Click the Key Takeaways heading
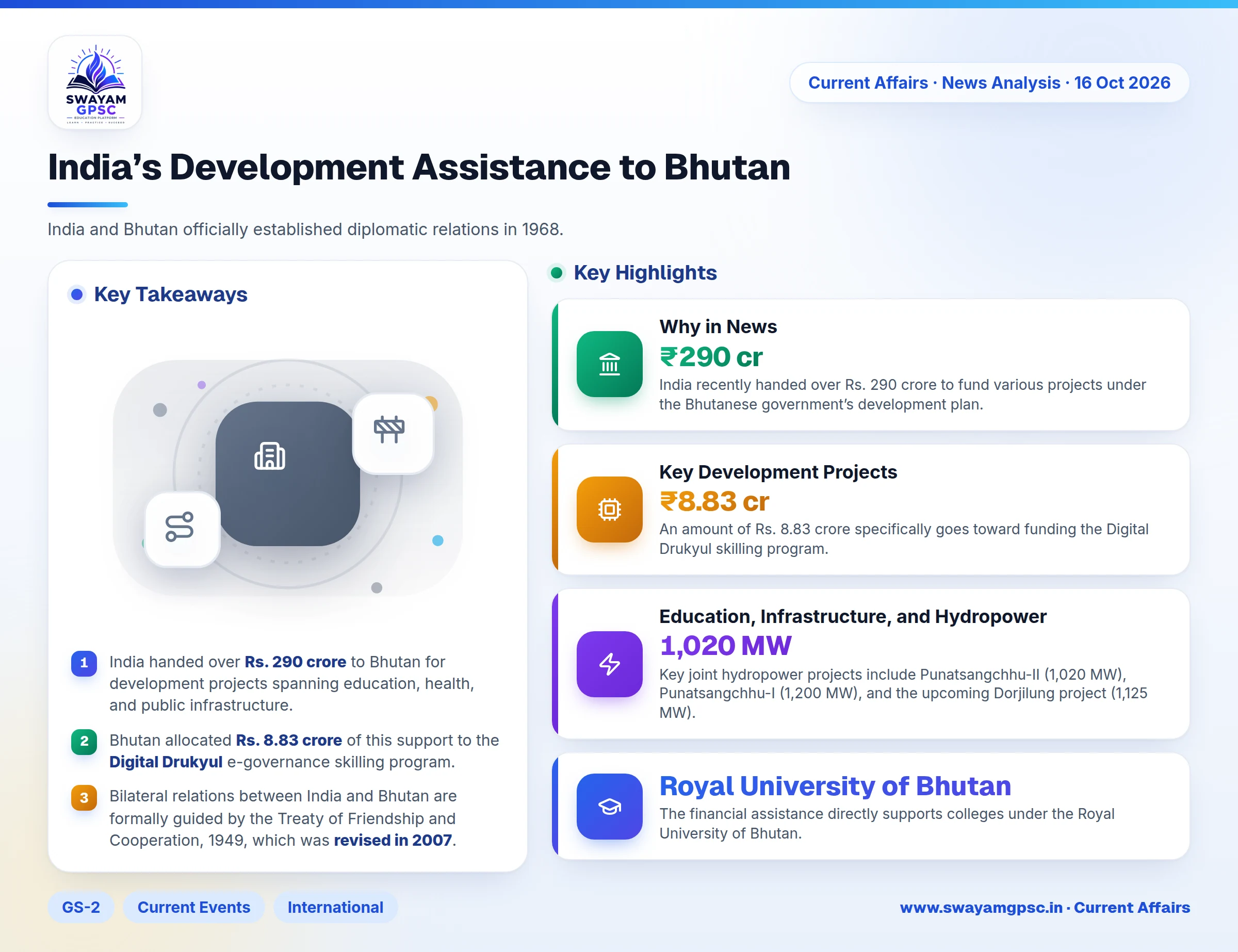 click(x=171, y=294)
